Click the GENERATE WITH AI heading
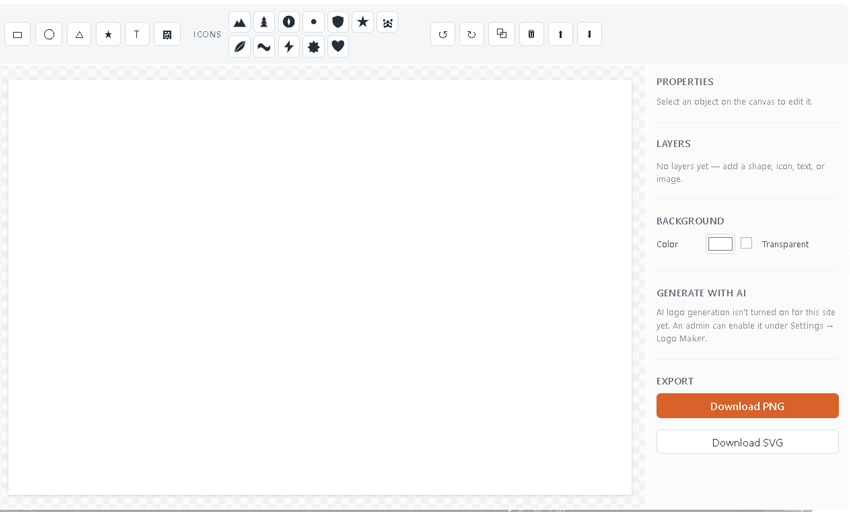 point(701,293)
